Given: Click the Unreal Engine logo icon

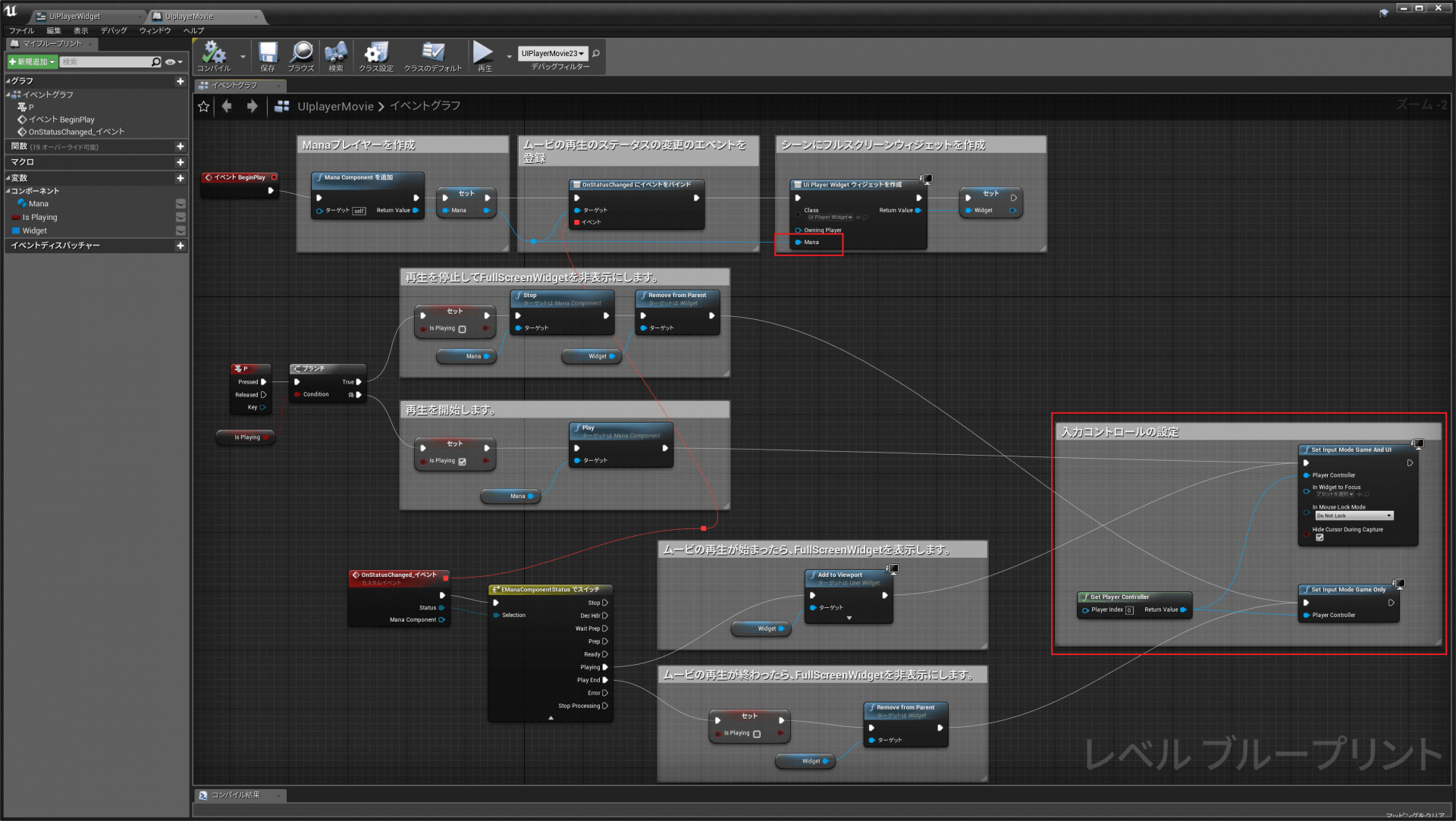Looking at the screenshot, I should 11,11.
